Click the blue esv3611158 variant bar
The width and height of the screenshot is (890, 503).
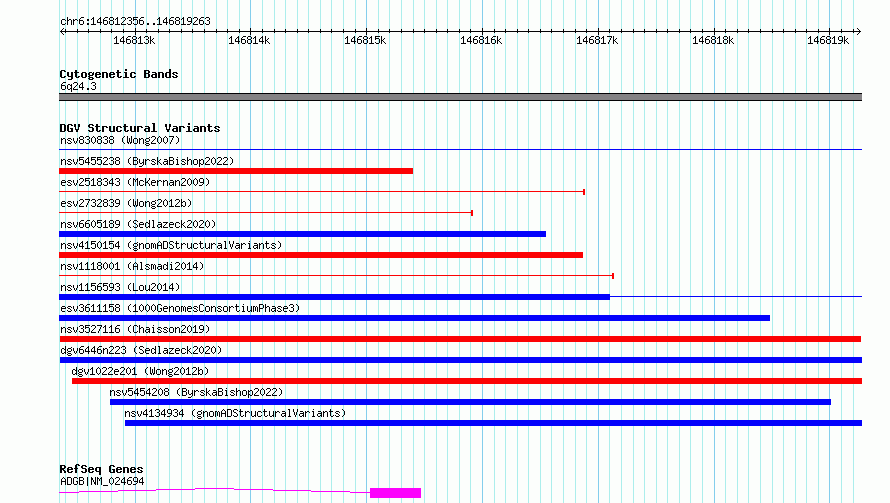[x=414, y=318]
